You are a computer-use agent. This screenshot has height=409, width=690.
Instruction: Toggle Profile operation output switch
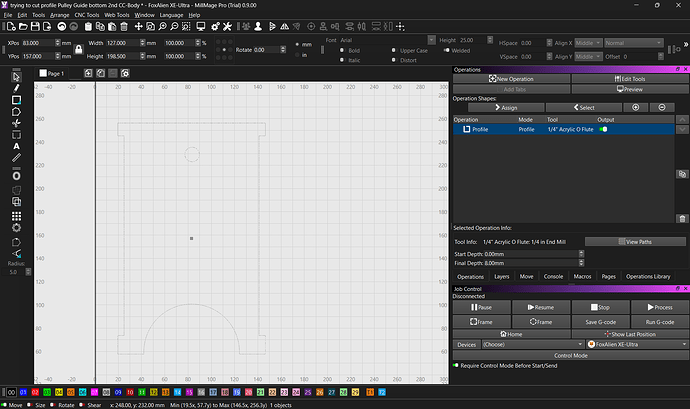pos(603,129)
